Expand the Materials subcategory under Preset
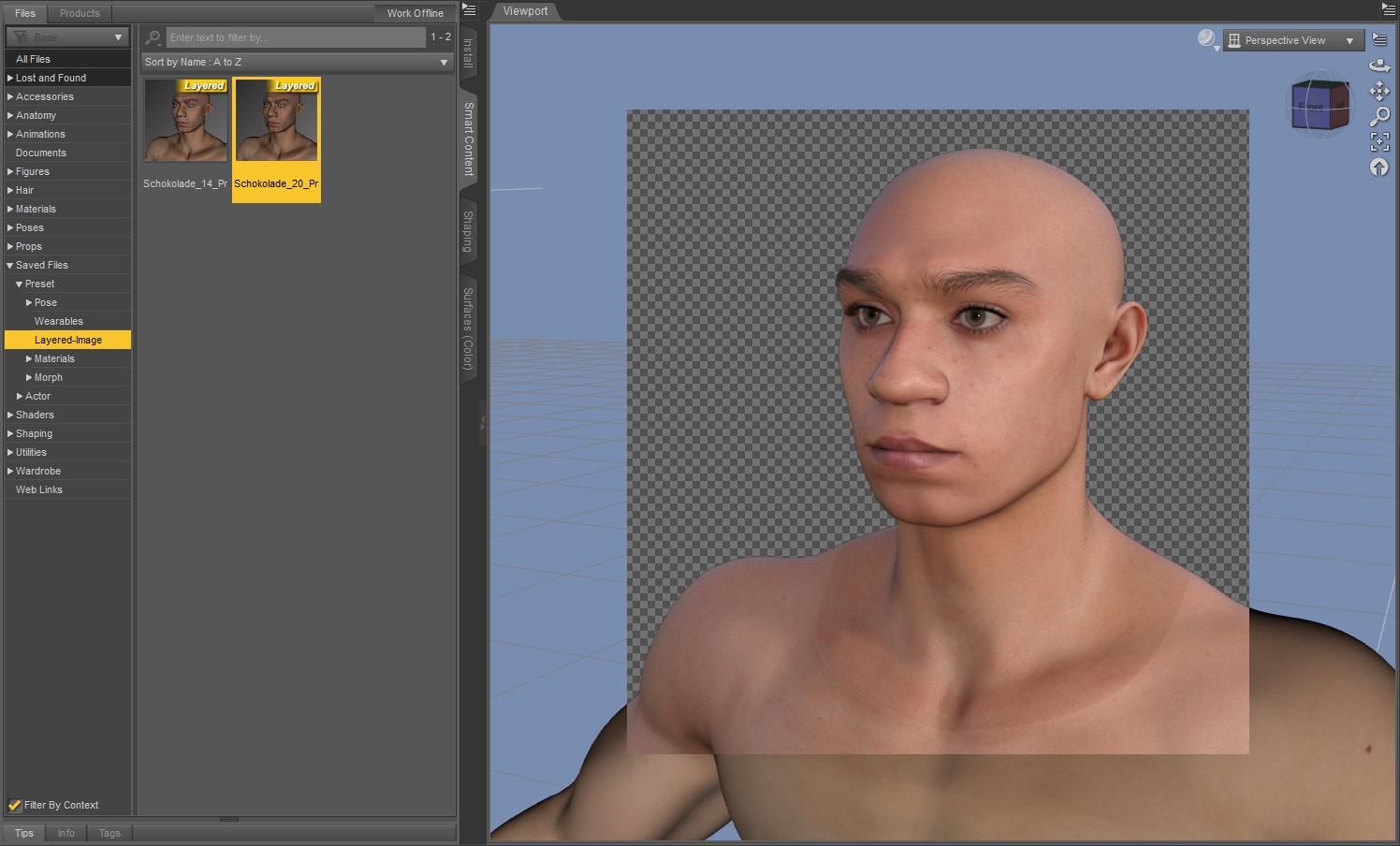The image size is (1400, 846). point(29,358)
